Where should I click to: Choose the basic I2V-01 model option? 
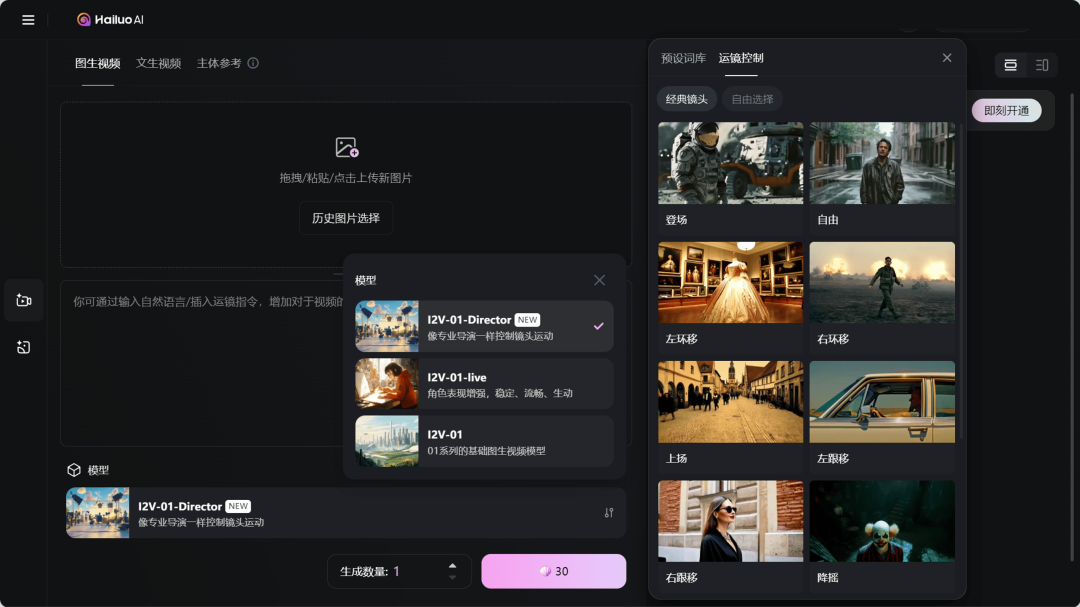(x=484, y=442)
